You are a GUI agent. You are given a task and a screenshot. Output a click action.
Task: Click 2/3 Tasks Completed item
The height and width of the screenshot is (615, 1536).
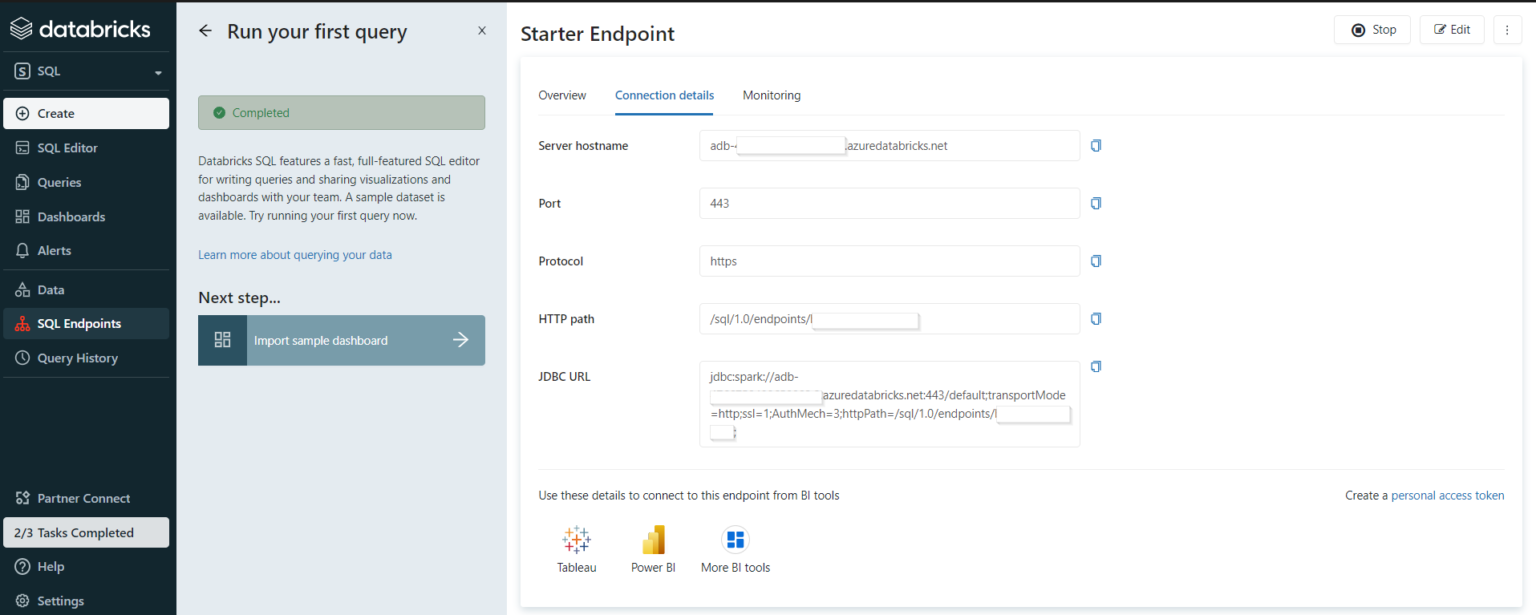(x=86, y=533)
